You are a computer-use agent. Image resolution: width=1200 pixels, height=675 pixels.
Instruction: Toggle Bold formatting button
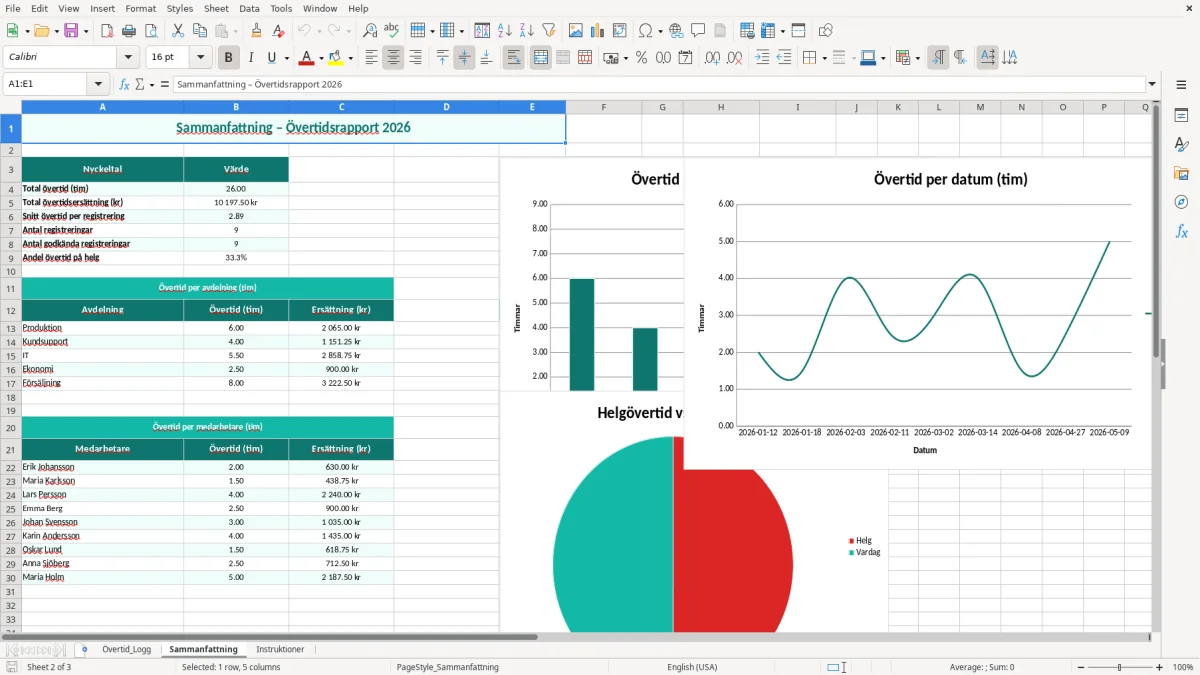pos(229,58)
